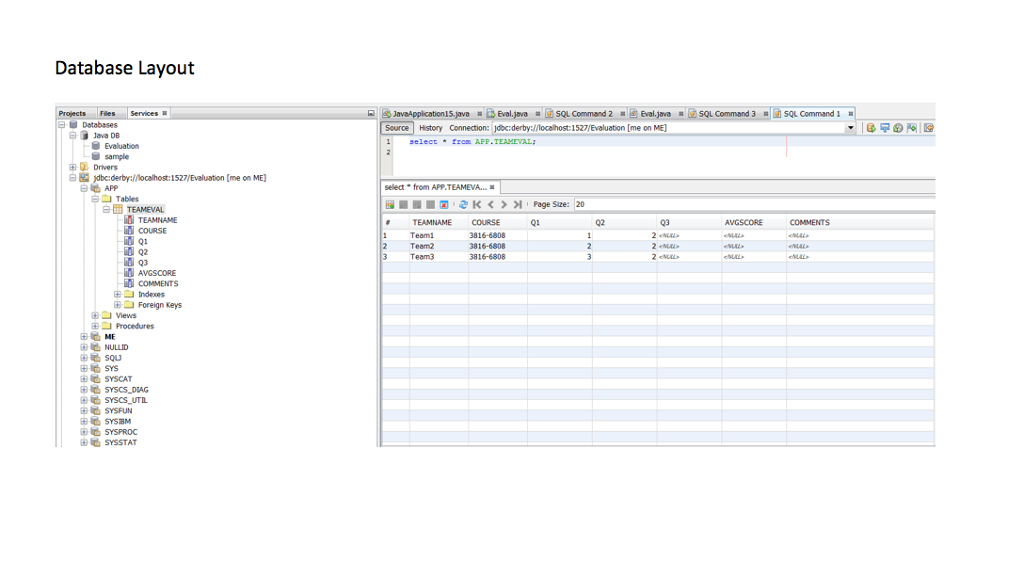Go to the next results page
Image resolution: width=1024 pixels, height=561 pixels.
point(504,204)
